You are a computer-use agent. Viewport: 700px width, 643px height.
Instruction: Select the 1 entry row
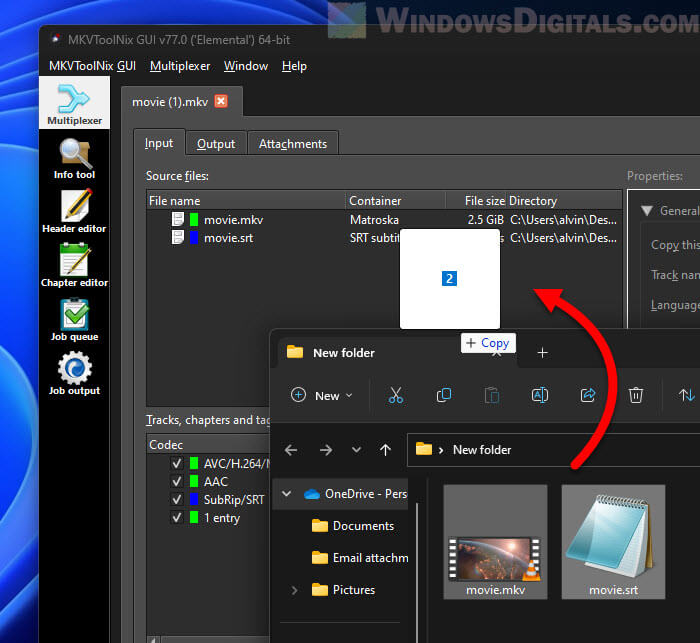coord(208,518)
